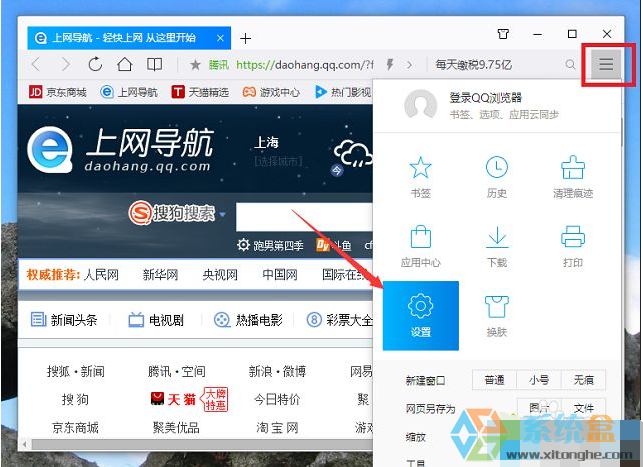The image size is (643, 467).
Task: Open new 普通 normal window
Action: (x=495, y=380)
